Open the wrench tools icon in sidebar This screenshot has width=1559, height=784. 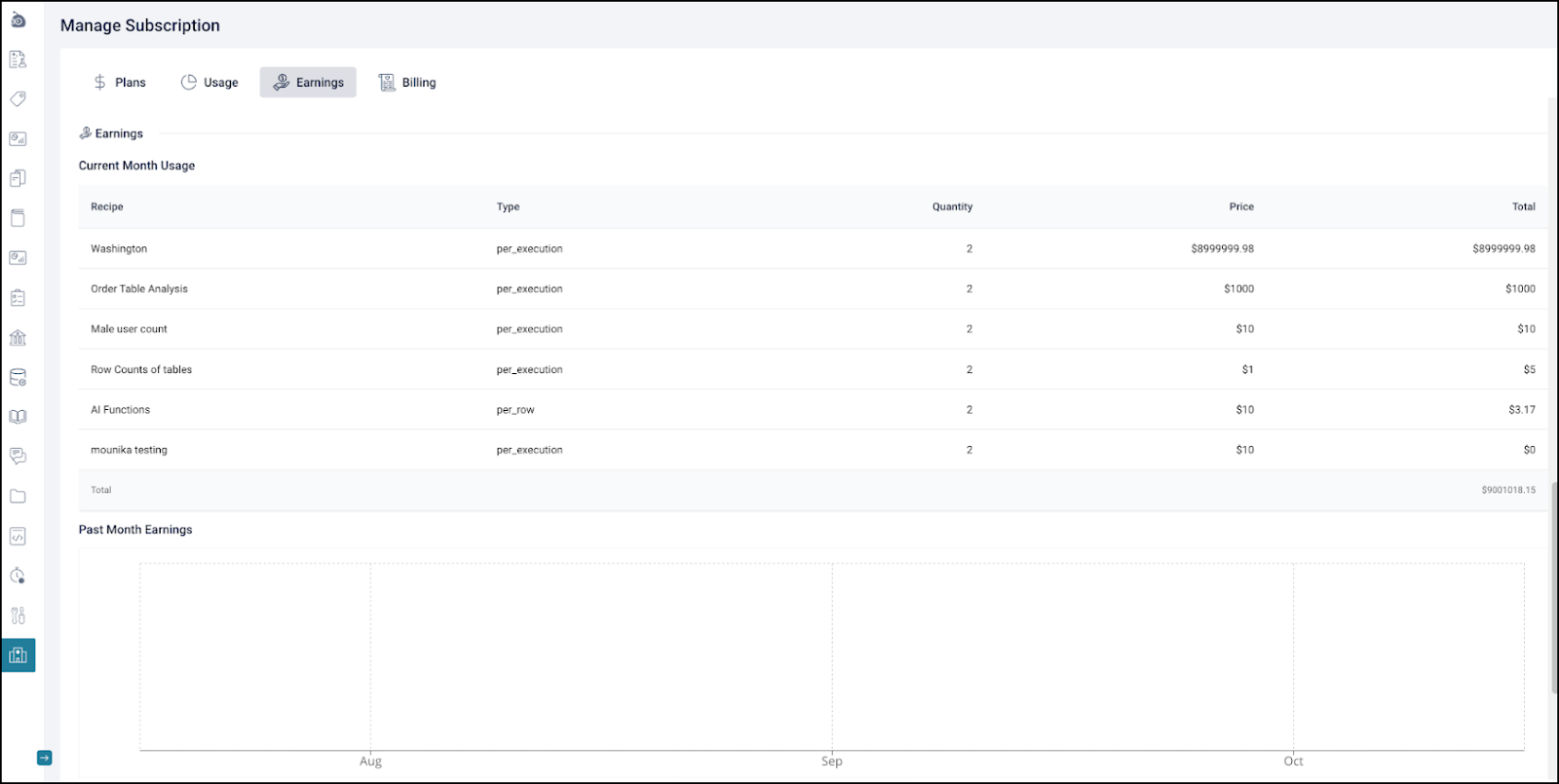(18, 616)
